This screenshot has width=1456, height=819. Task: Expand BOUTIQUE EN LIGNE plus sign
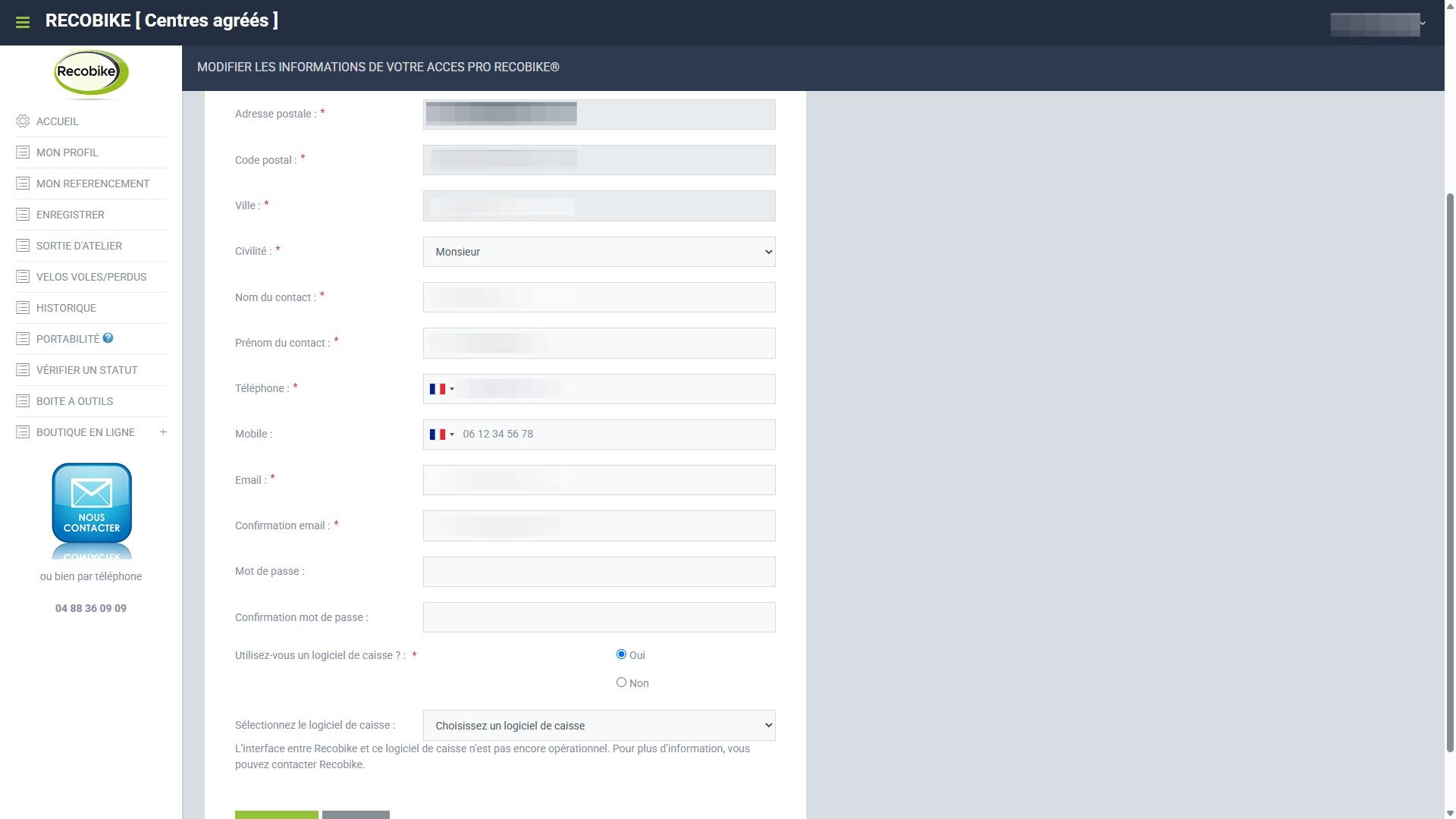[x=163, y=432]
